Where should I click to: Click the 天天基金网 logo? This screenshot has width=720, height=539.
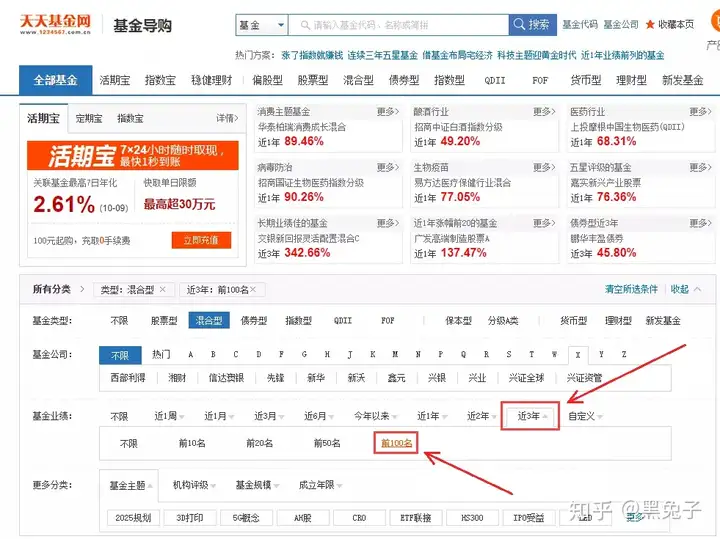click(55, 24)
